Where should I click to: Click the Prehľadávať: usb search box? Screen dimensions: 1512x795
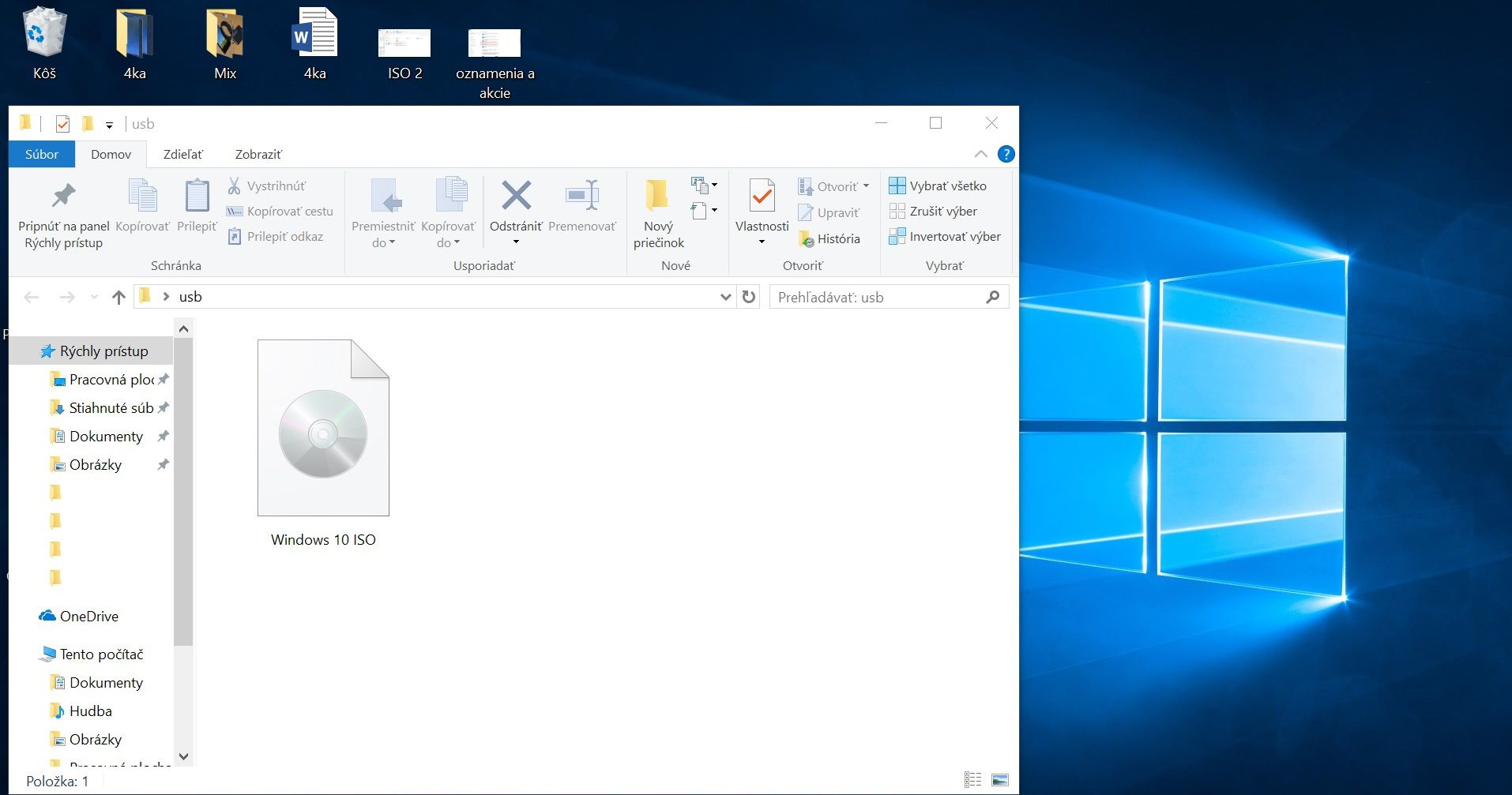[889, 297]
